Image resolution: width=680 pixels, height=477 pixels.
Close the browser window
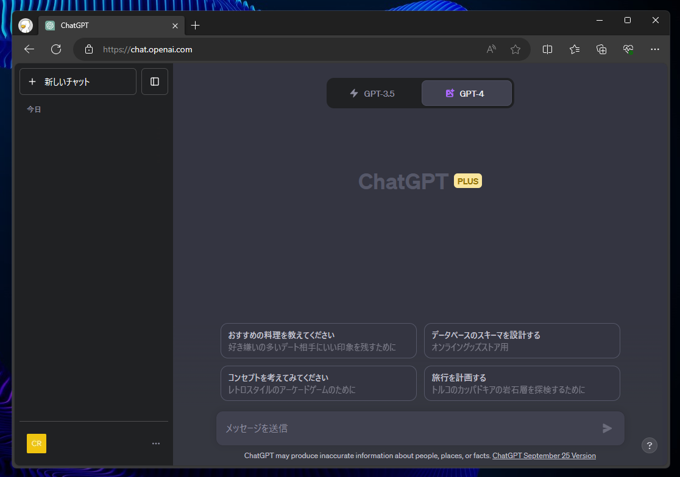click(x=655, y=20)
